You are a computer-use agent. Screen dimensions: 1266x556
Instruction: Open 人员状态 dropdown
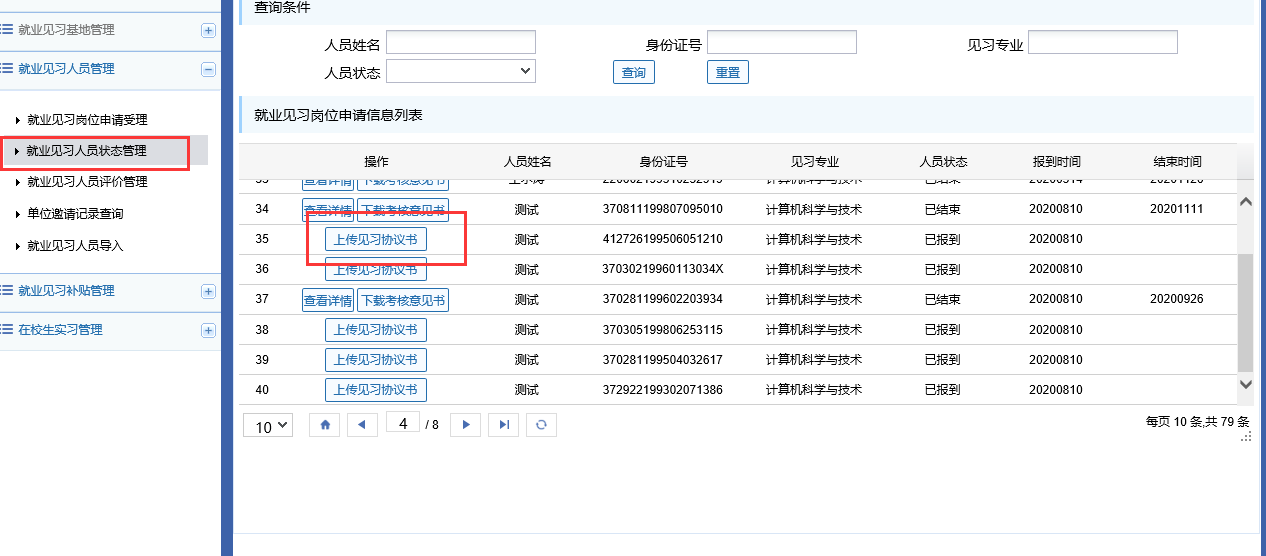[461, 71]
